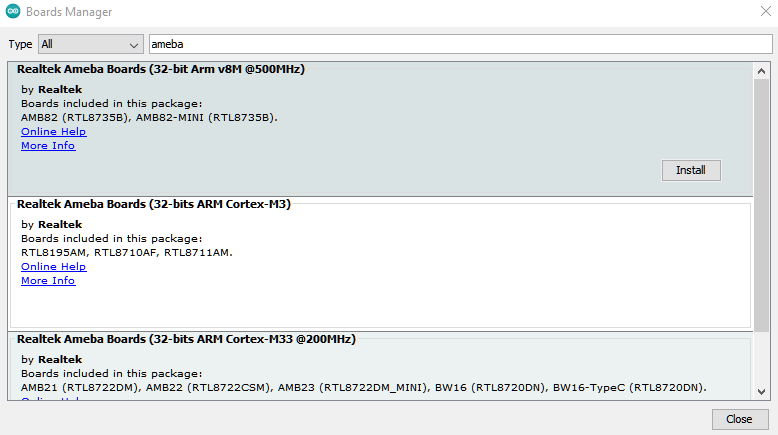Open Online Help for the AMB82 package
The image size is (778, 435).
click(53, 131)
